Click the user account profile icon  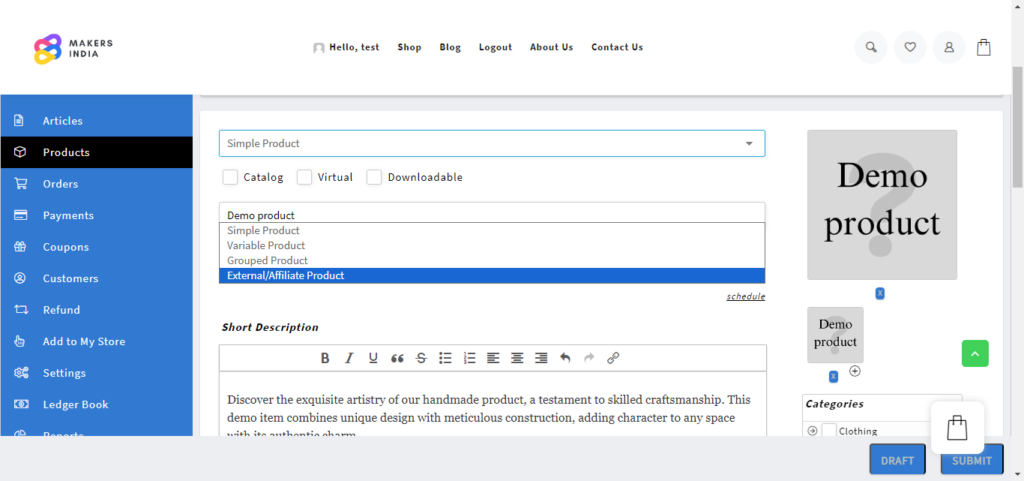point(949,47)
